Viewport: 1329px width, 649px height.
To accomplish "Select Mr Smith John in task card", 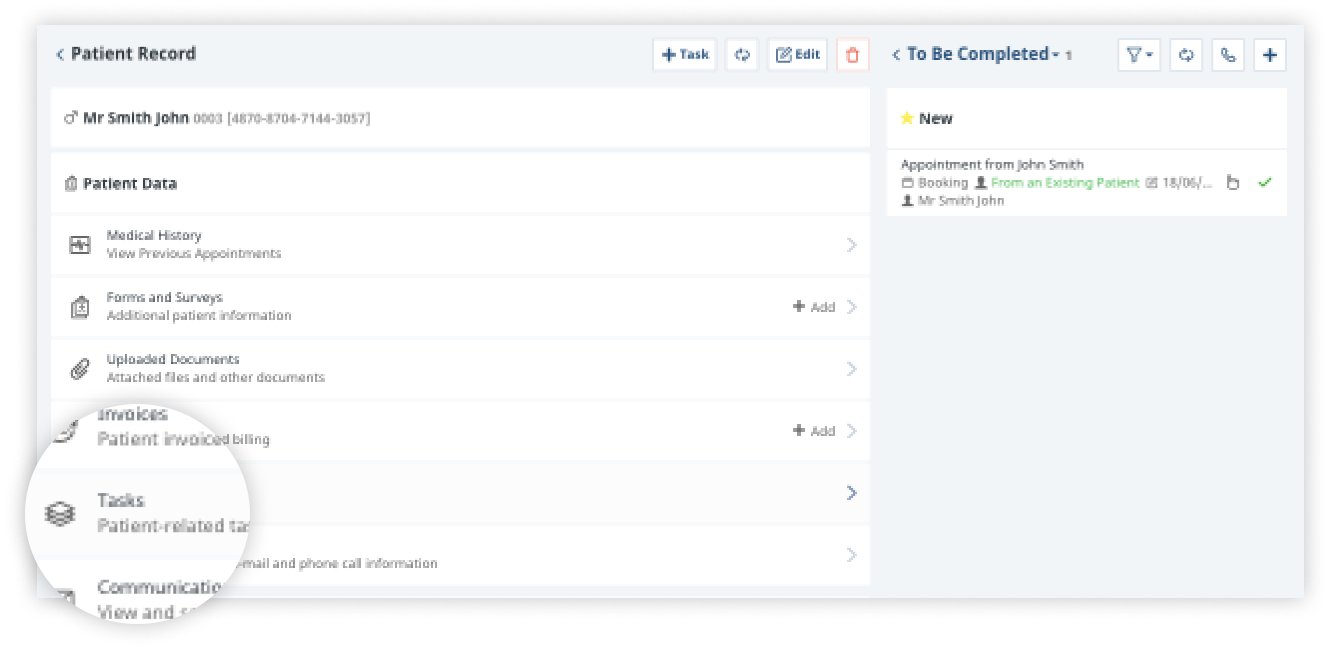I will 960,201.
